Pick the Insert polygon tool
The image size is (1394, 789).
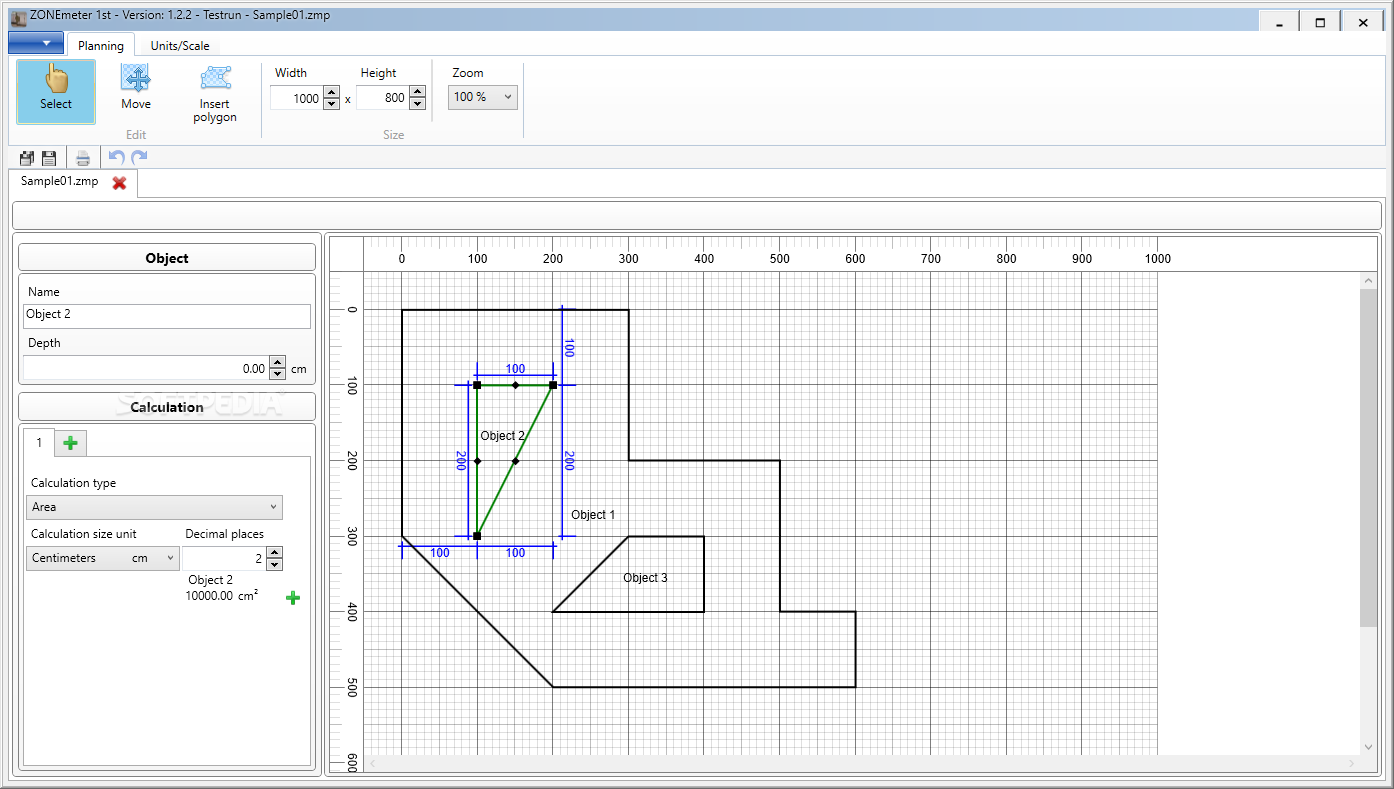point(215,93)
